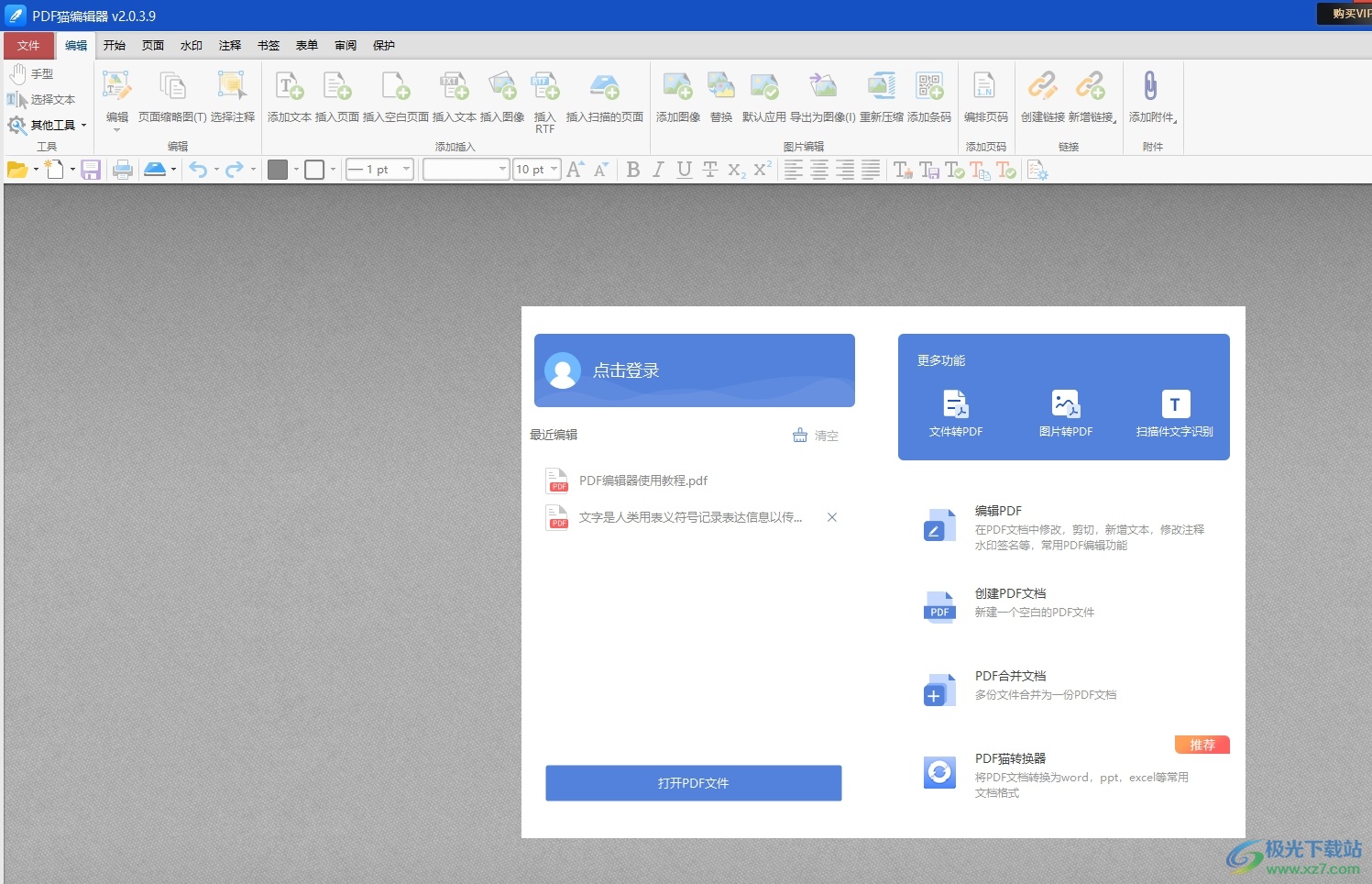
Task: Click 点击登录 login banner
Action: click(x=695, y=370)
